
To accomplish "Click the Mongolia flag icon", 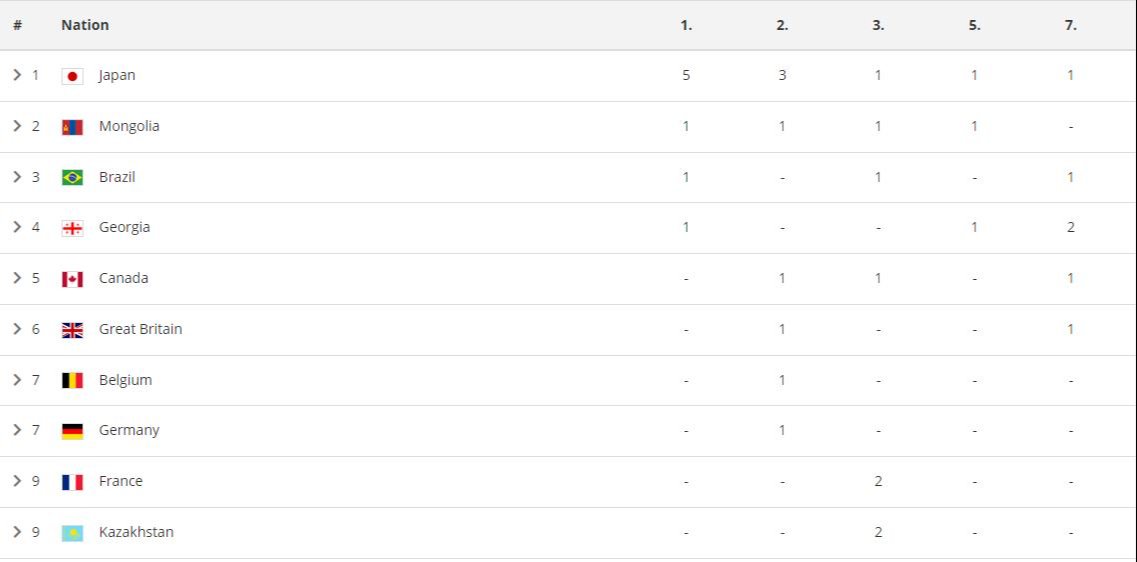I will (x=72, y=127).
